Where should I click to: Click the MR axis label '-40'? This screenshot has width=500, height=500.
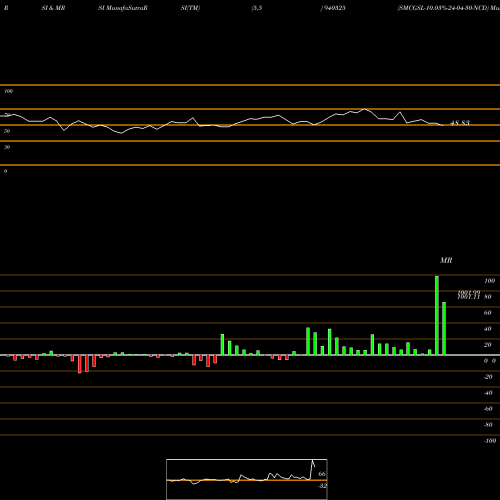point(488,393)
